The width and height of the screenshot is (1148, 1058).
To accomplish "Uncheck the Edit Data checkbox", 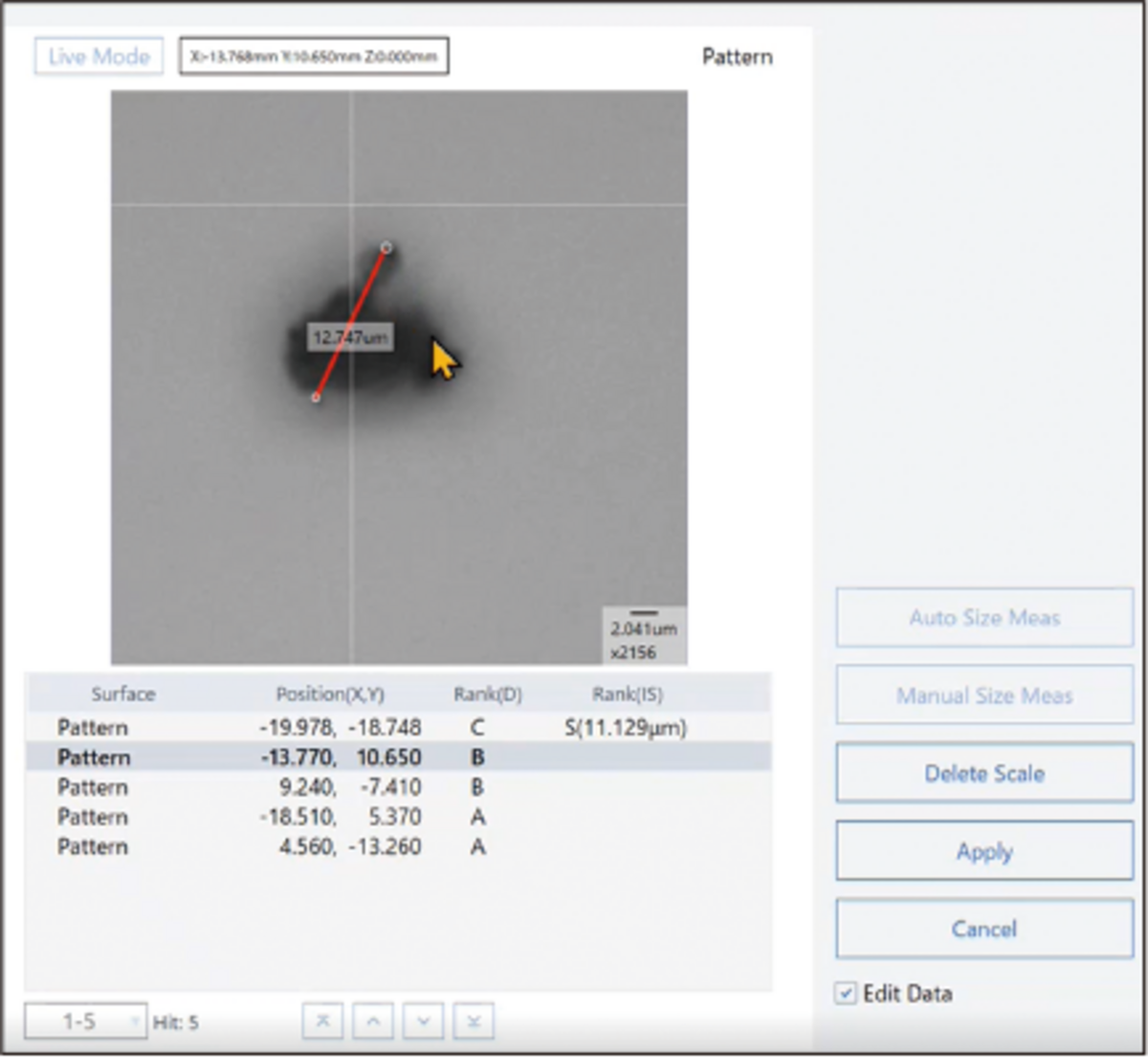I will [846, 993].
